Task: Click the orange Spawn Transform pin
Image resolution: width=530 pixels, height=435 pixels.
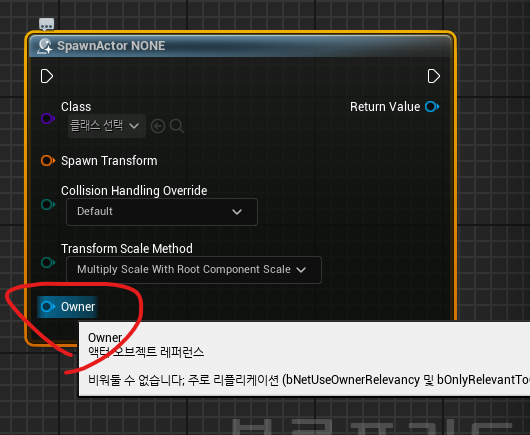Action: [x=48, y=161]
